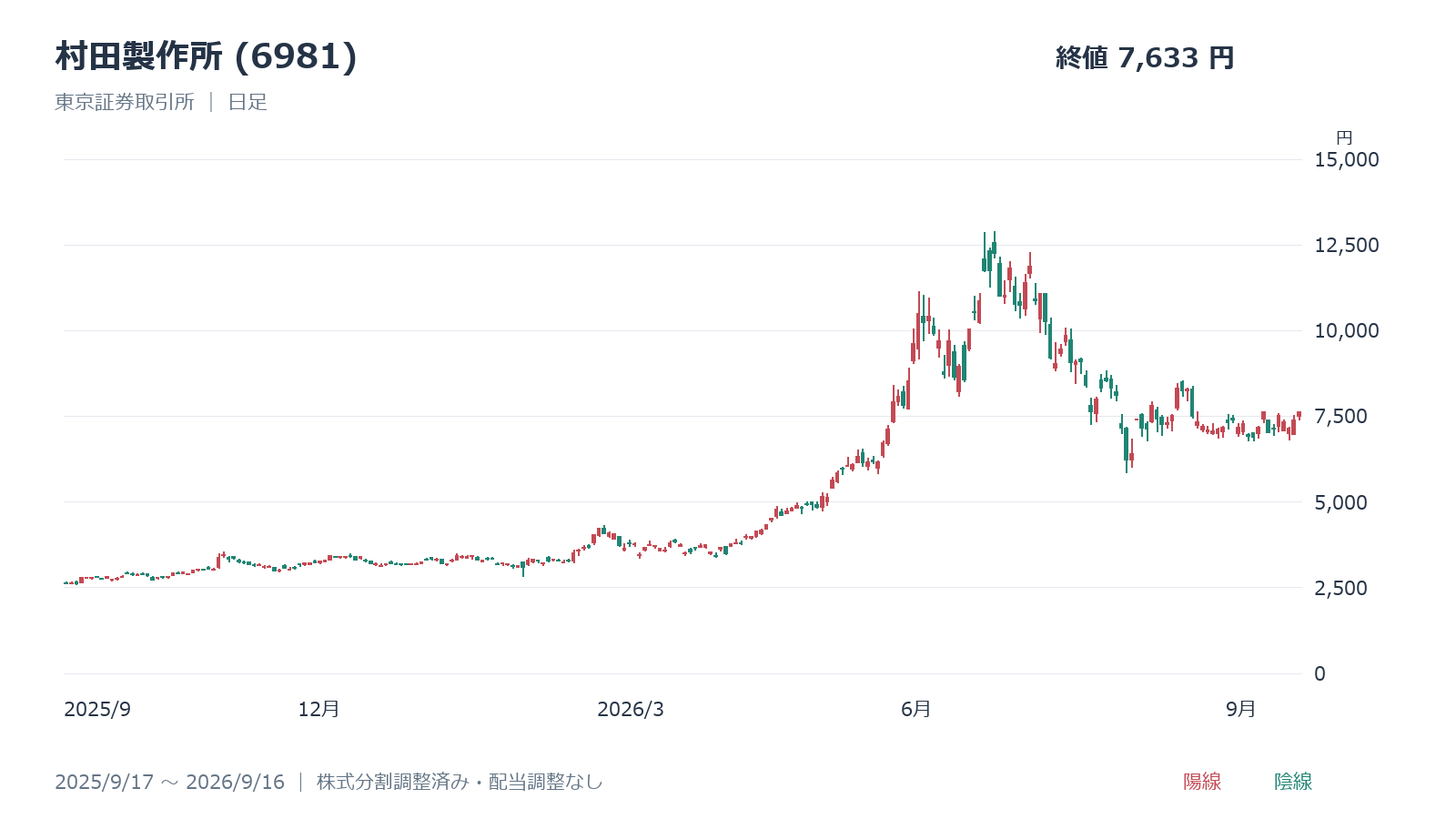Click the 5,000 y-axis label
This screenshot has width=1456, height=819.
point(1340,502)
